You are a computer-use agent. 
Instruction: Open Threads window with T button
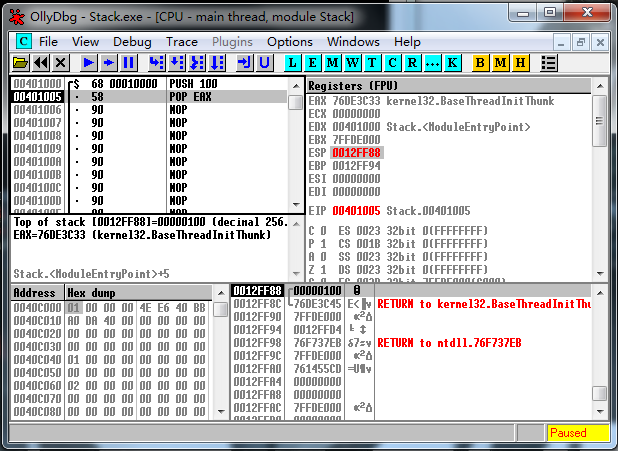coord(372,63)
